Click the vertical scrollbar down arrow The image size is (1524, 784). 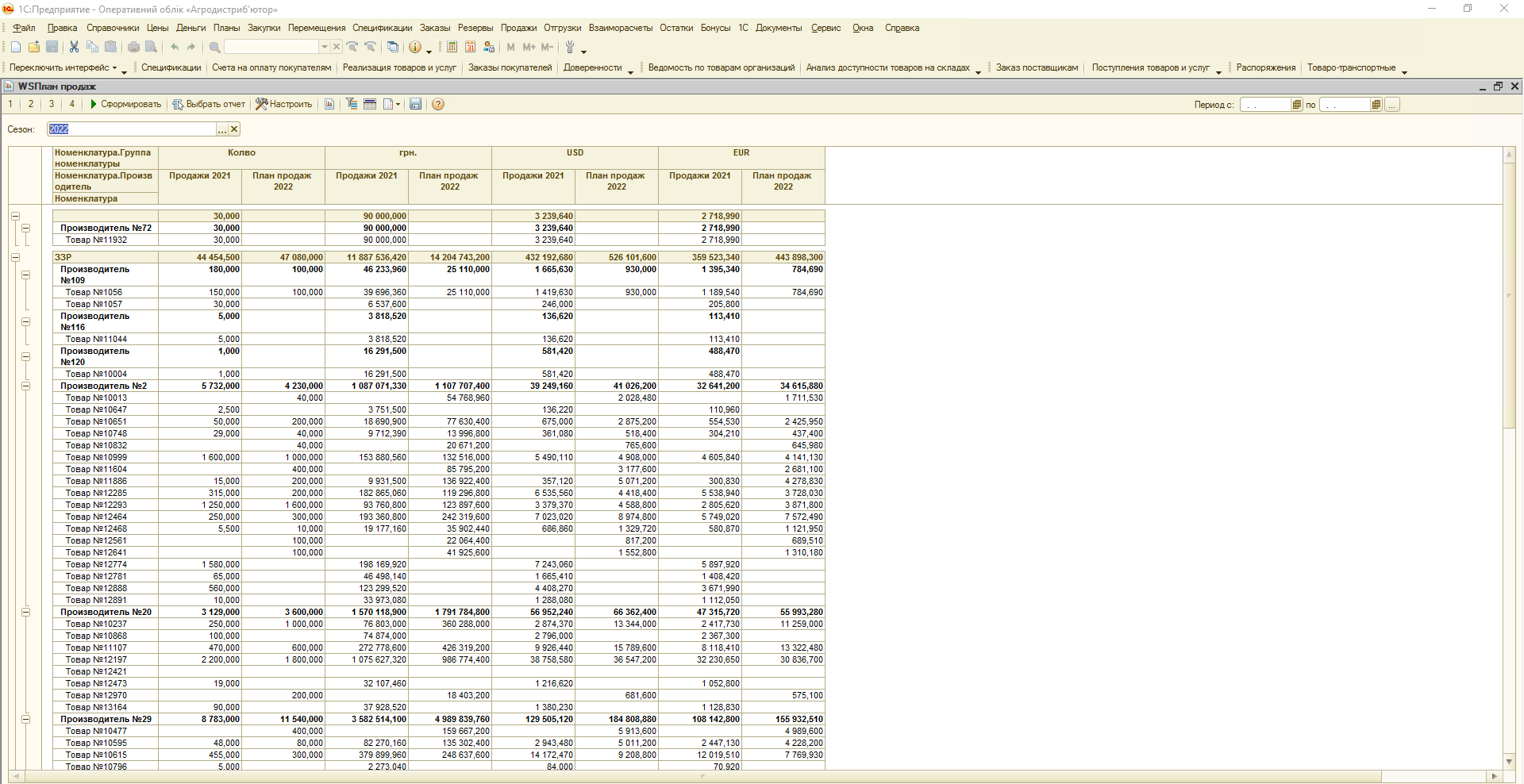(1509, 761)
